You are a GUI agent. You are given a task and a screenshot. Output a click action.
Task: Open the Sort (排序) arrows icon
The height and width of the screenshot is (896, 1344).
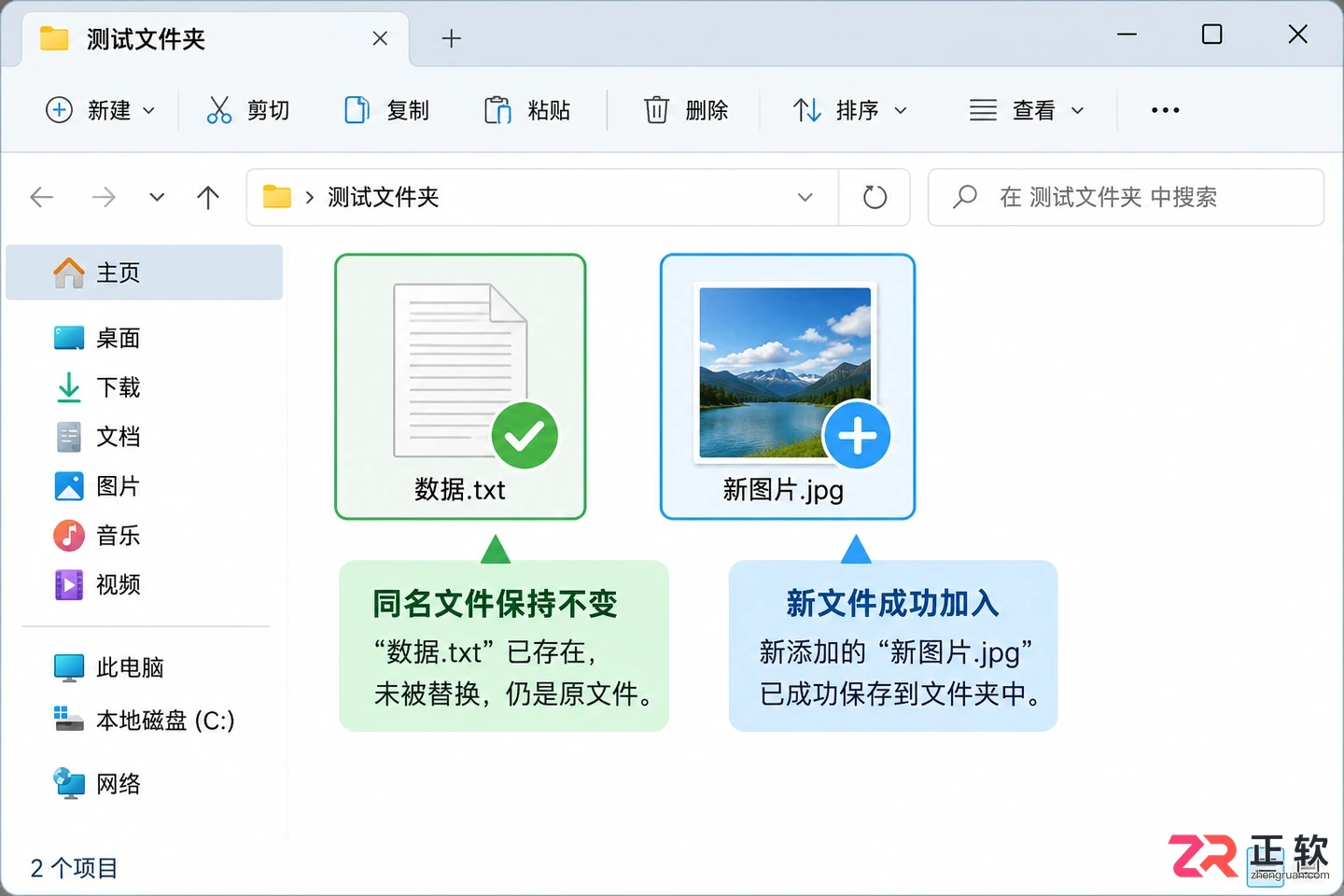point(807,110)
